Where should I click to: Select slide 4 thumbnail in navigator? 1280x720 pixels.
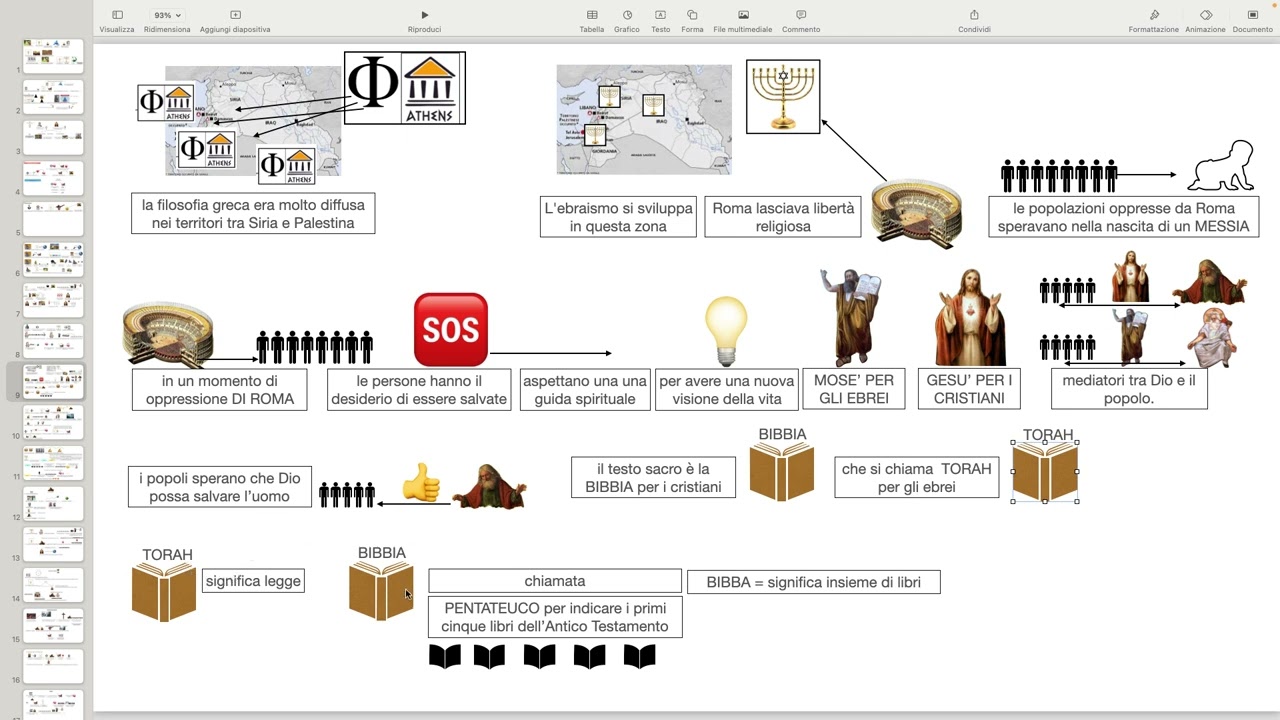53,178
